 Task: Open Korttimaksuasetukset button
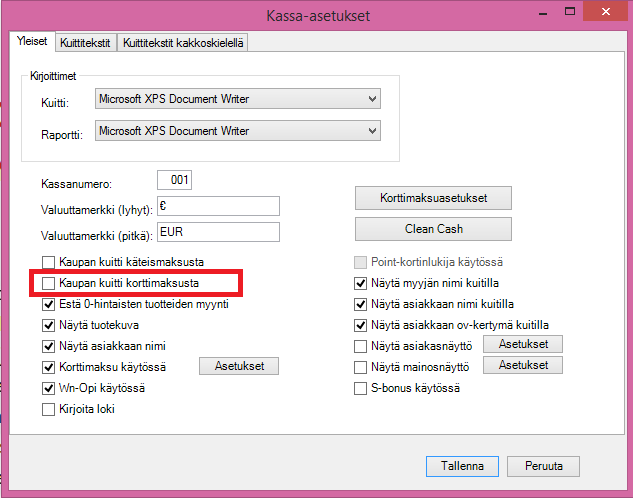tap(433, 198)
